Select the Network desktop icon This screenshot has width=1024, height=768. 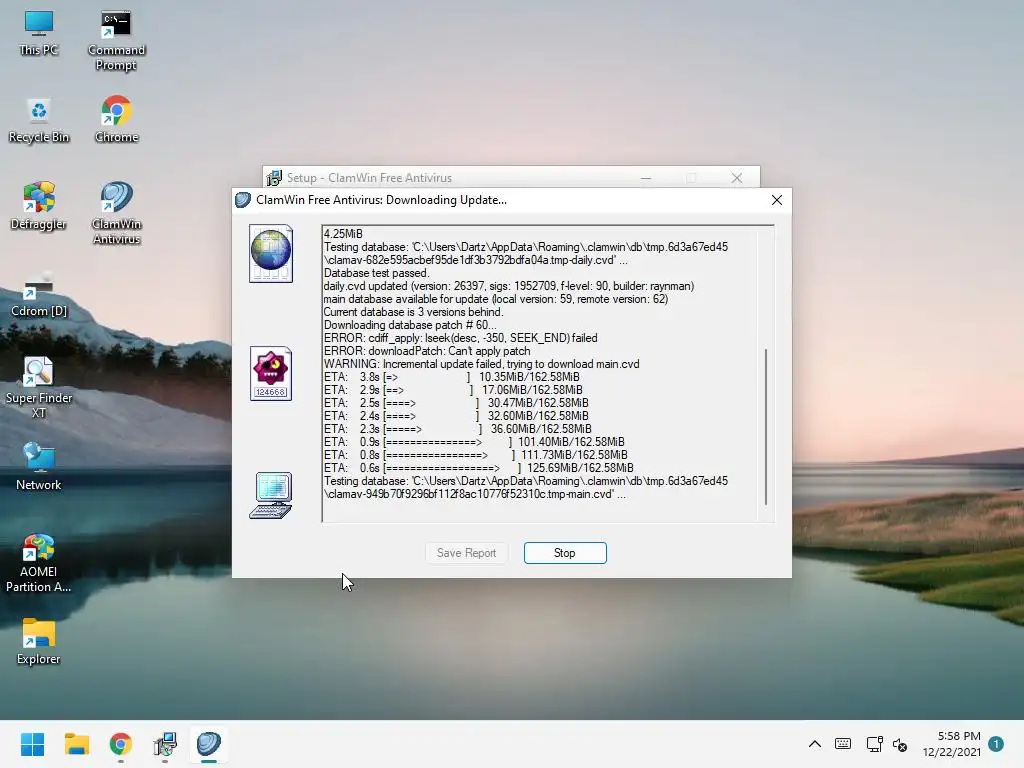(x=39, y=467)
